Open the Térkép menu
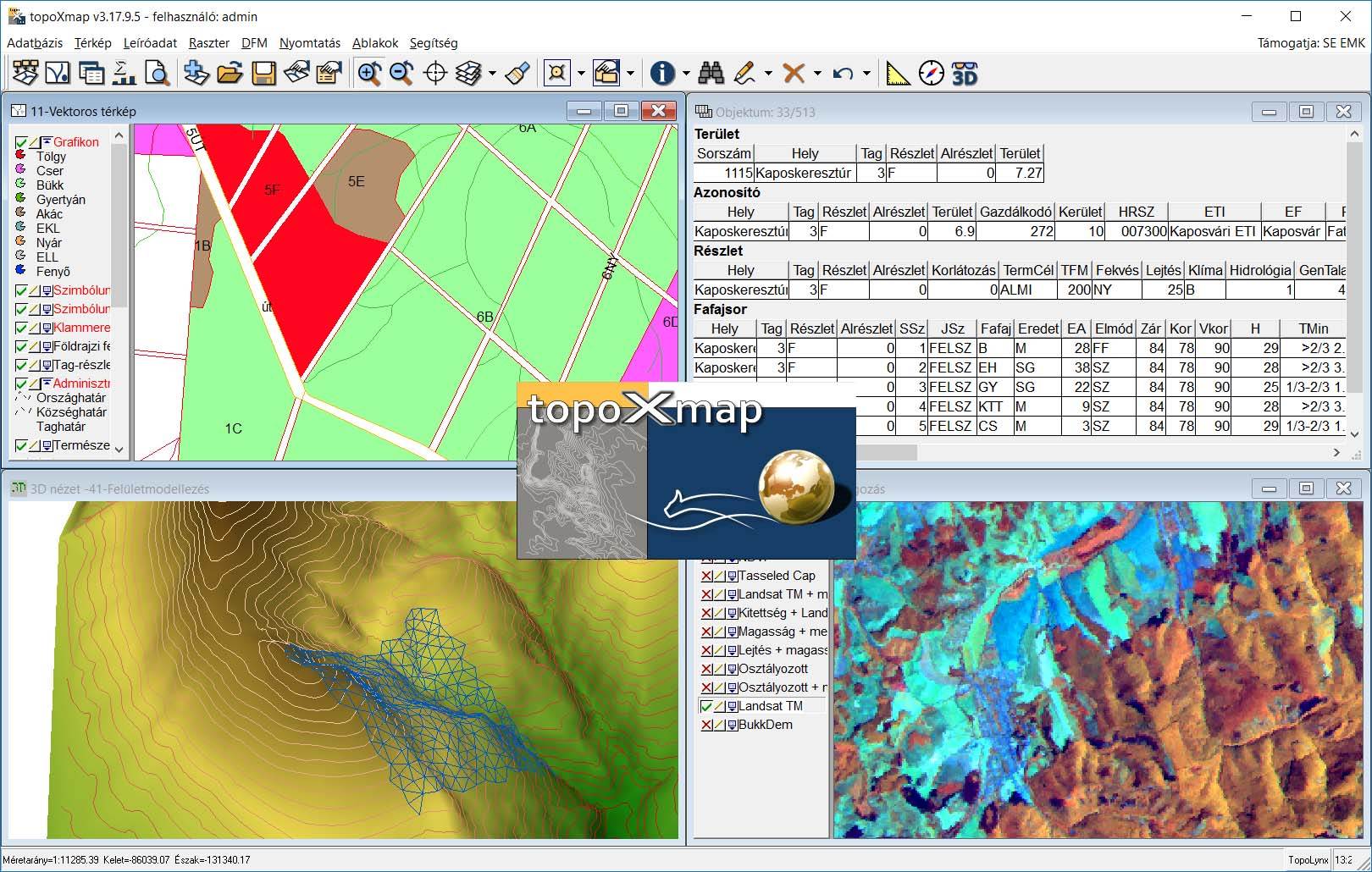The height and width of the screenshot is (872, 1372). click(93, 42)
